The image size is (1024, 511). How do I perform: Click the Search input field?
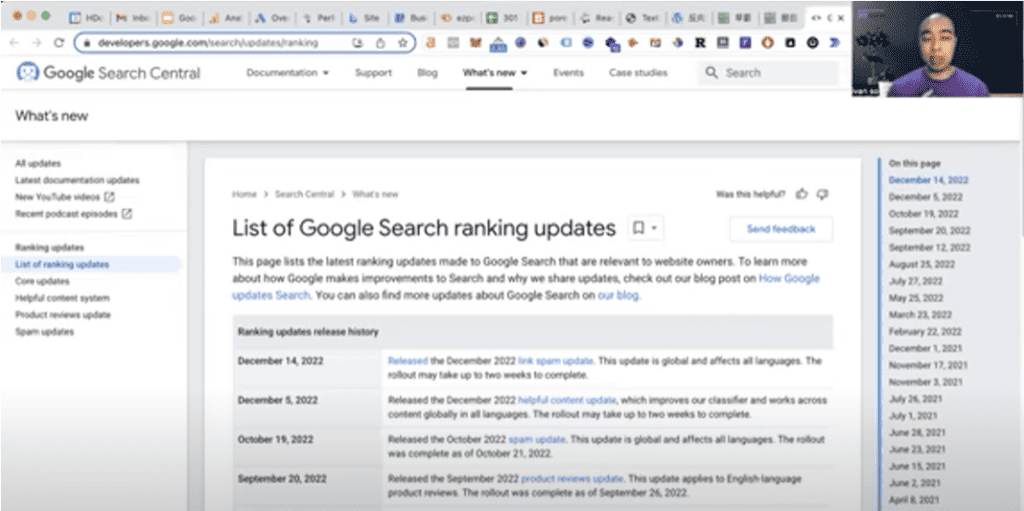(768, 73)
